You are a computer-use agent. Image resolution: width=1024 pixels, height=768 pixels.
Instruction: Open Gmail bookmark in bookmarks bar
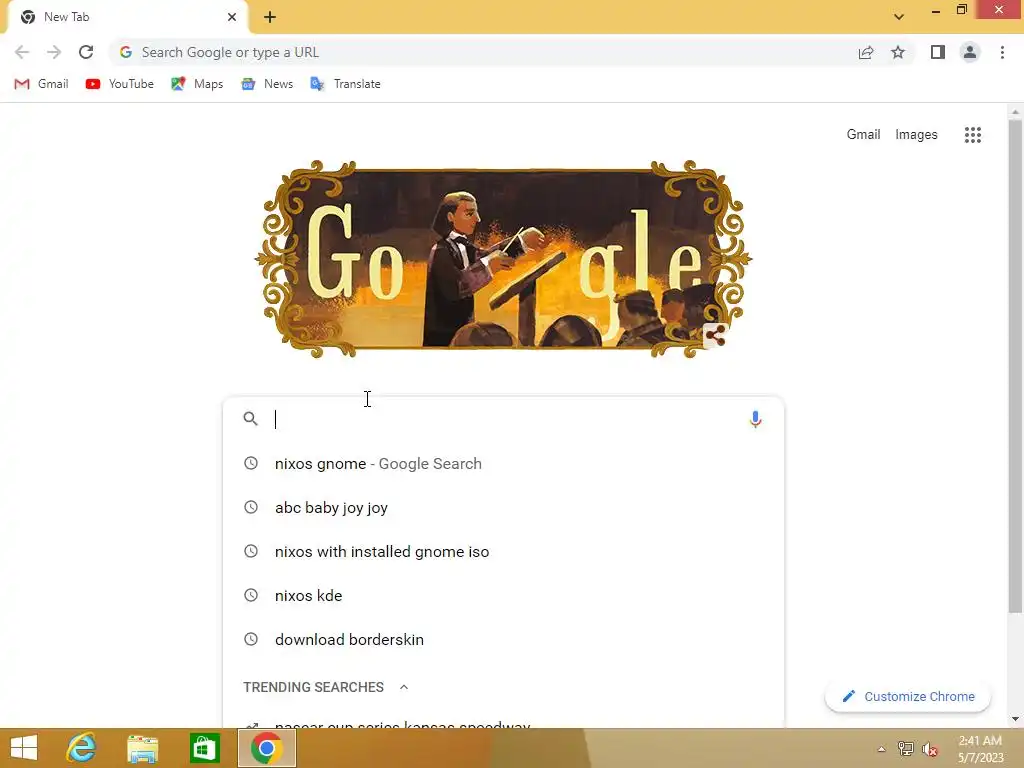pyautogui.click(x=41, y=84)
